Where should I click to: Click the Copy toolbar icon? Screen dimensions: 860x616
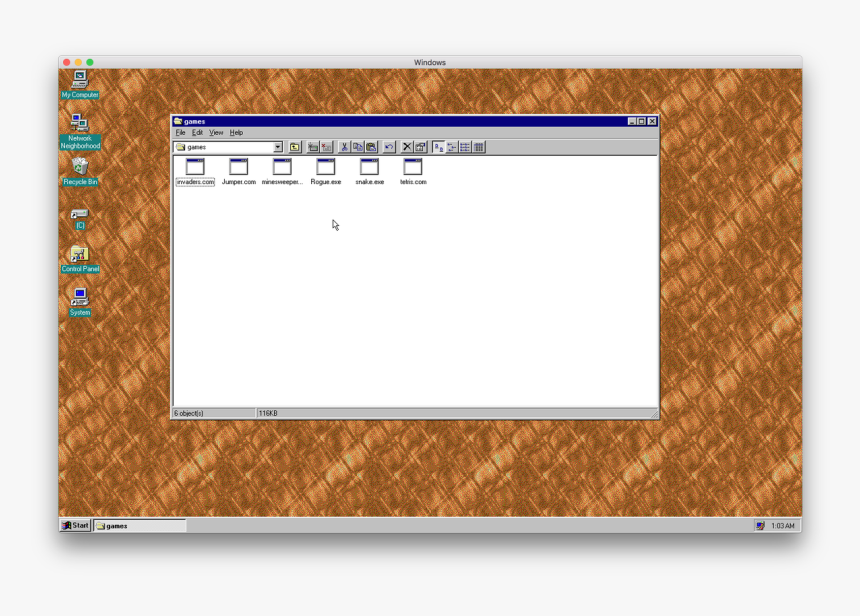coord(358,147)
